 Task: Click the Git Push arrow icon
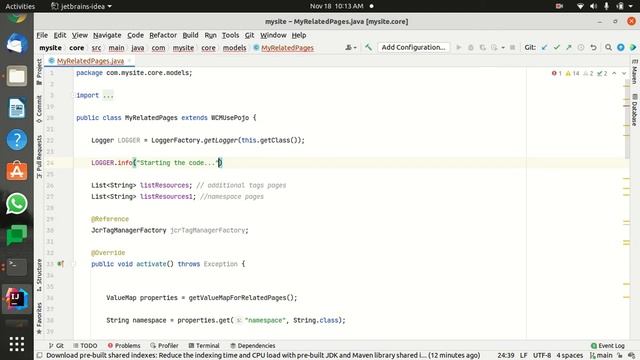click(x=569, y=47)
